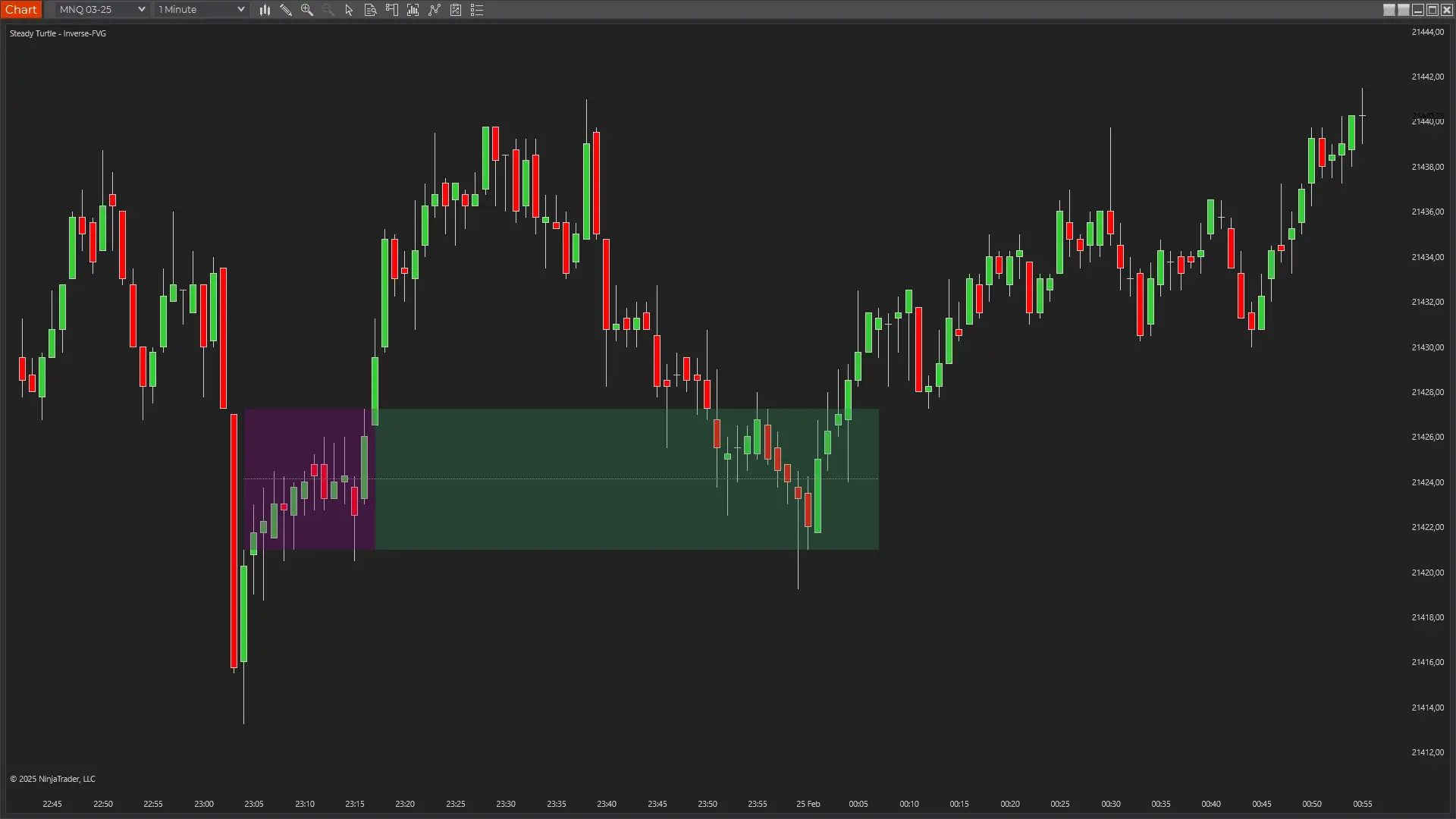Open the properties list icon
The width and height of the screenshot is (1456, 819).
click(477, 10)
